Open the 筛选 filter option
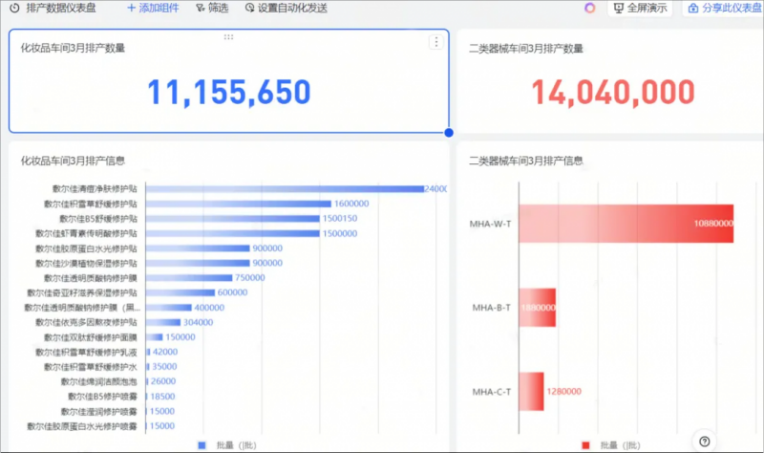The image size is (765, 453). tap(212, 8)
